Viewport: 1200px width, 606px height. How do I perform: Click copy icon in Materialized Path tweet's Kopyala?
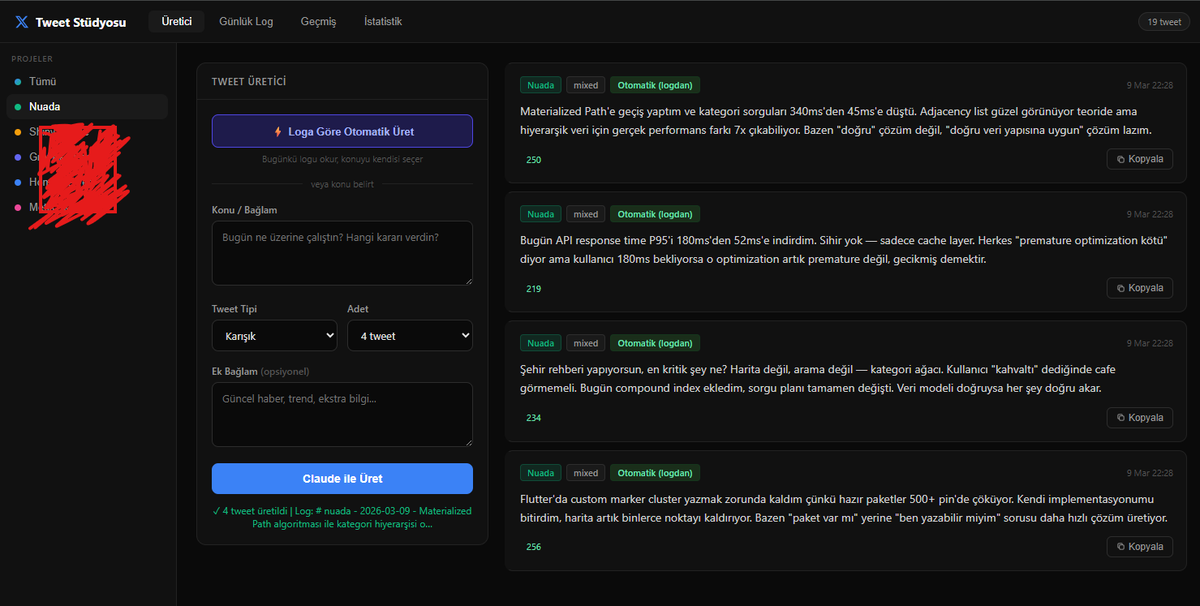coord(1121,159)
